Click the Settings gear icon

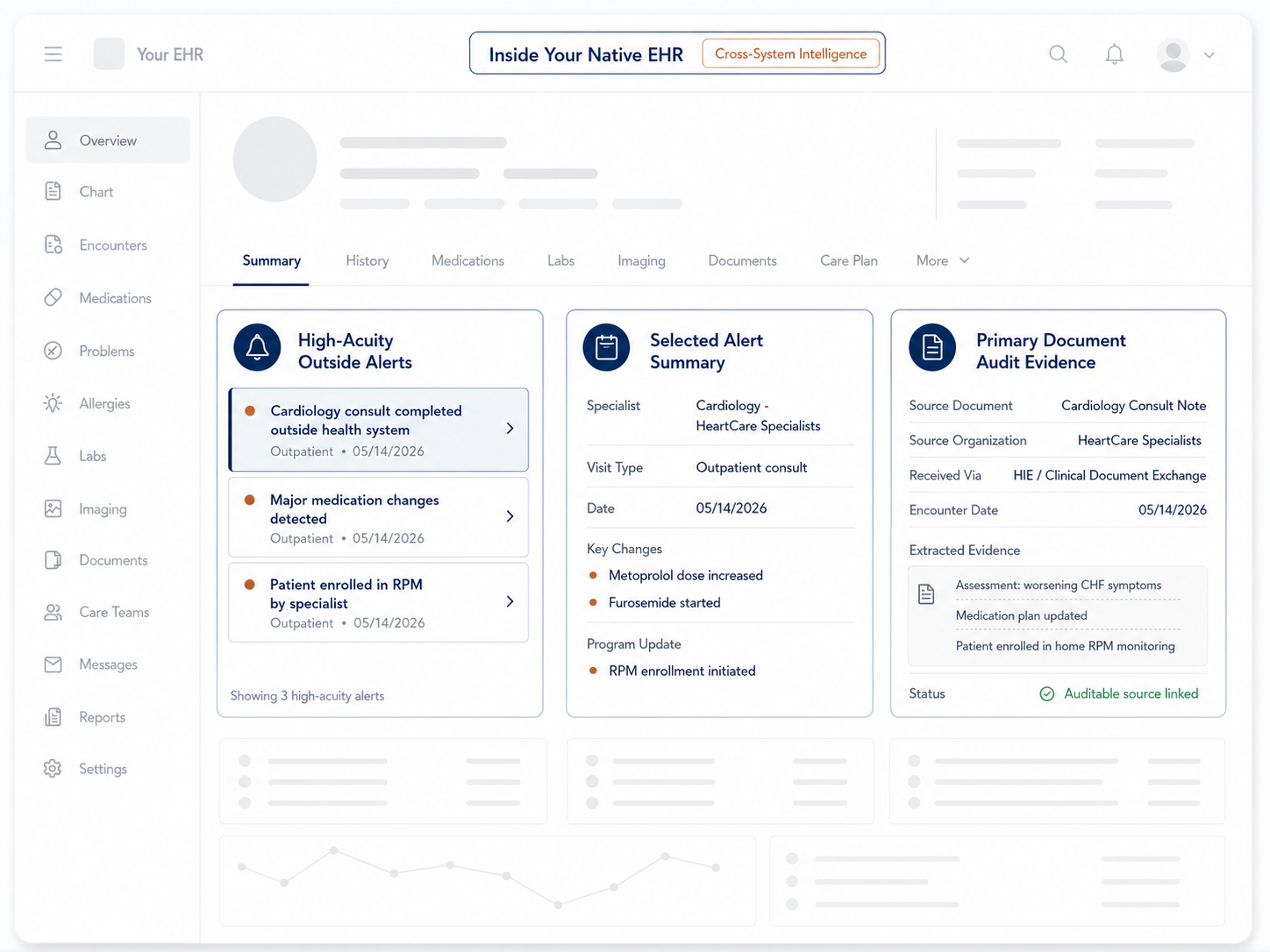[x=53, y=769]
